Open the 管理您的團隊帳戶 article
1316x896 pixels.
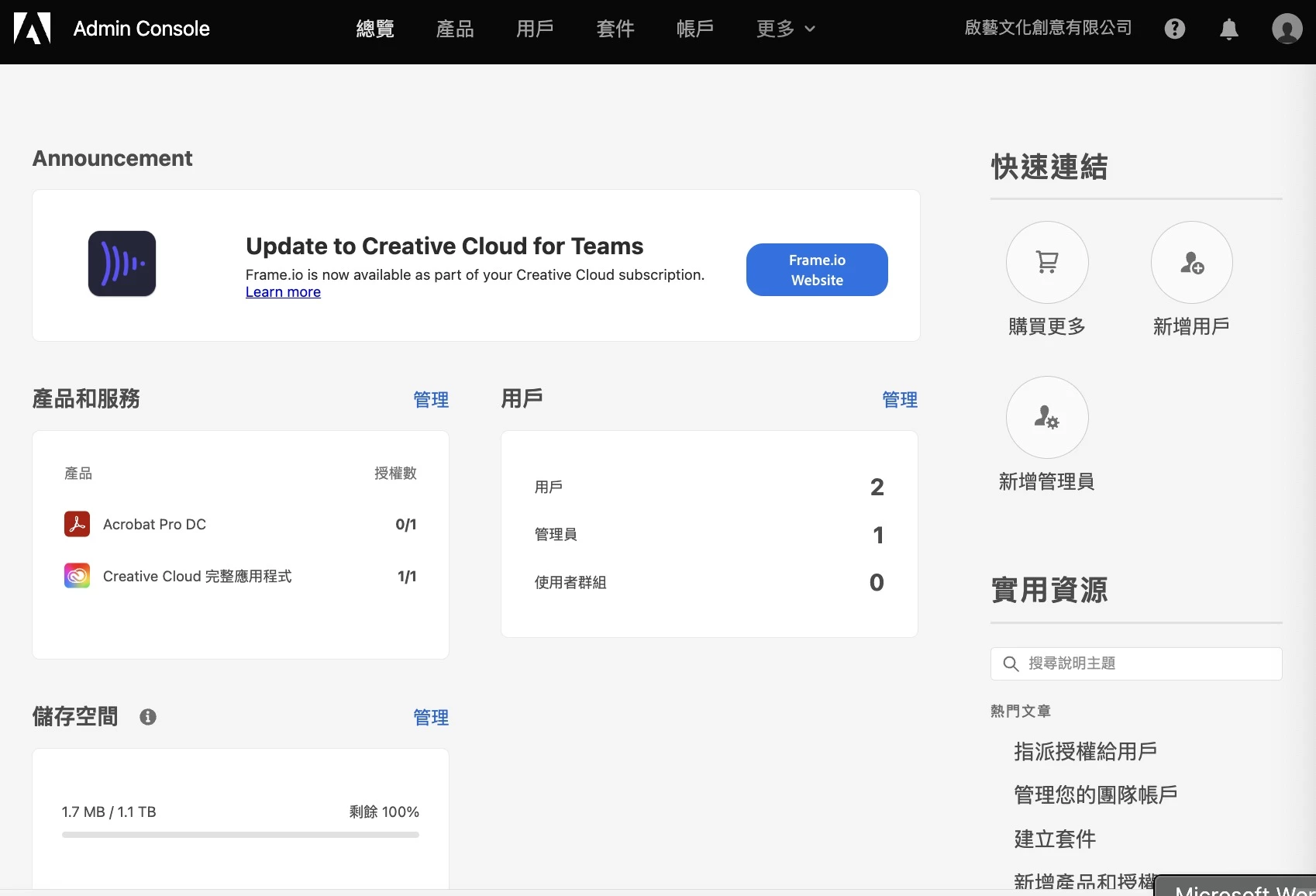[1096, 794]
